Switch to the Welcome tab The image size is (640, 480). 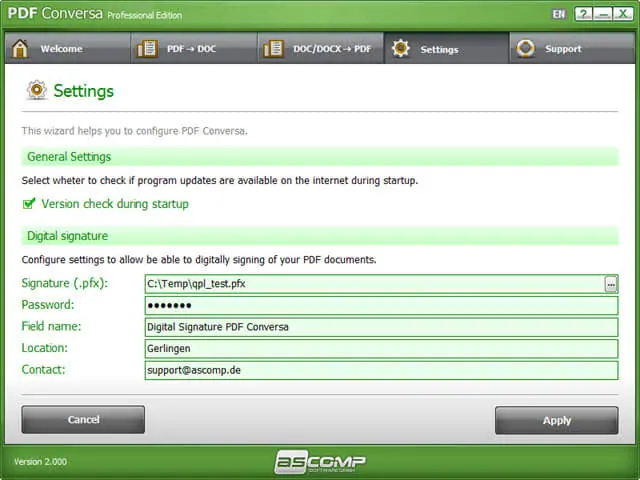click(68, 49)
